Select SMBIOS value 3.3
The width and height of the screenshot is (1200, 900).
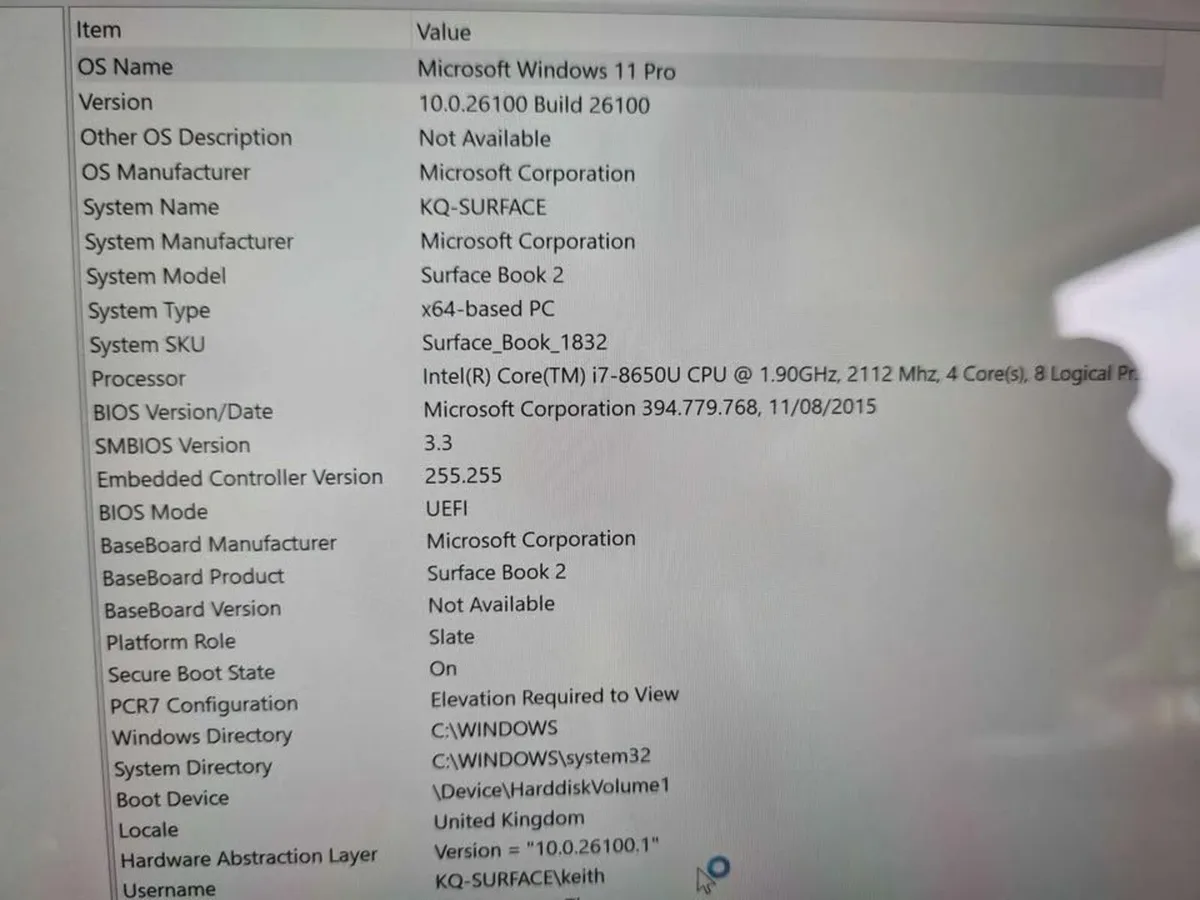pos(438,443)
